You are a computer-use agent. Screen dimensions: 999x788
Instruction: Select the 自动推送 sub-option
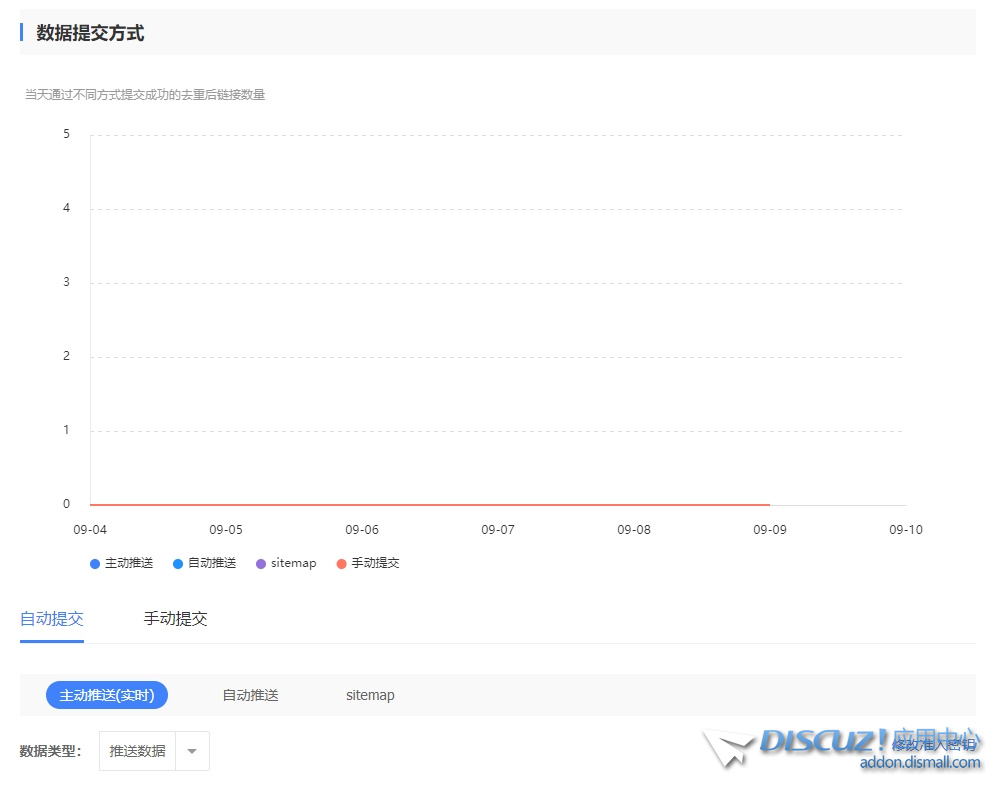(250, 695)
